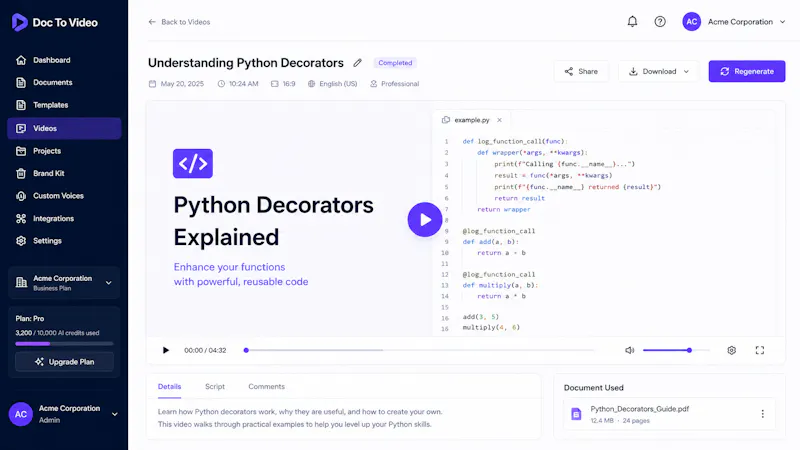Click the May 20, 2025 date
The height and width of the screenshot is (450, 800).
point(182,84)
